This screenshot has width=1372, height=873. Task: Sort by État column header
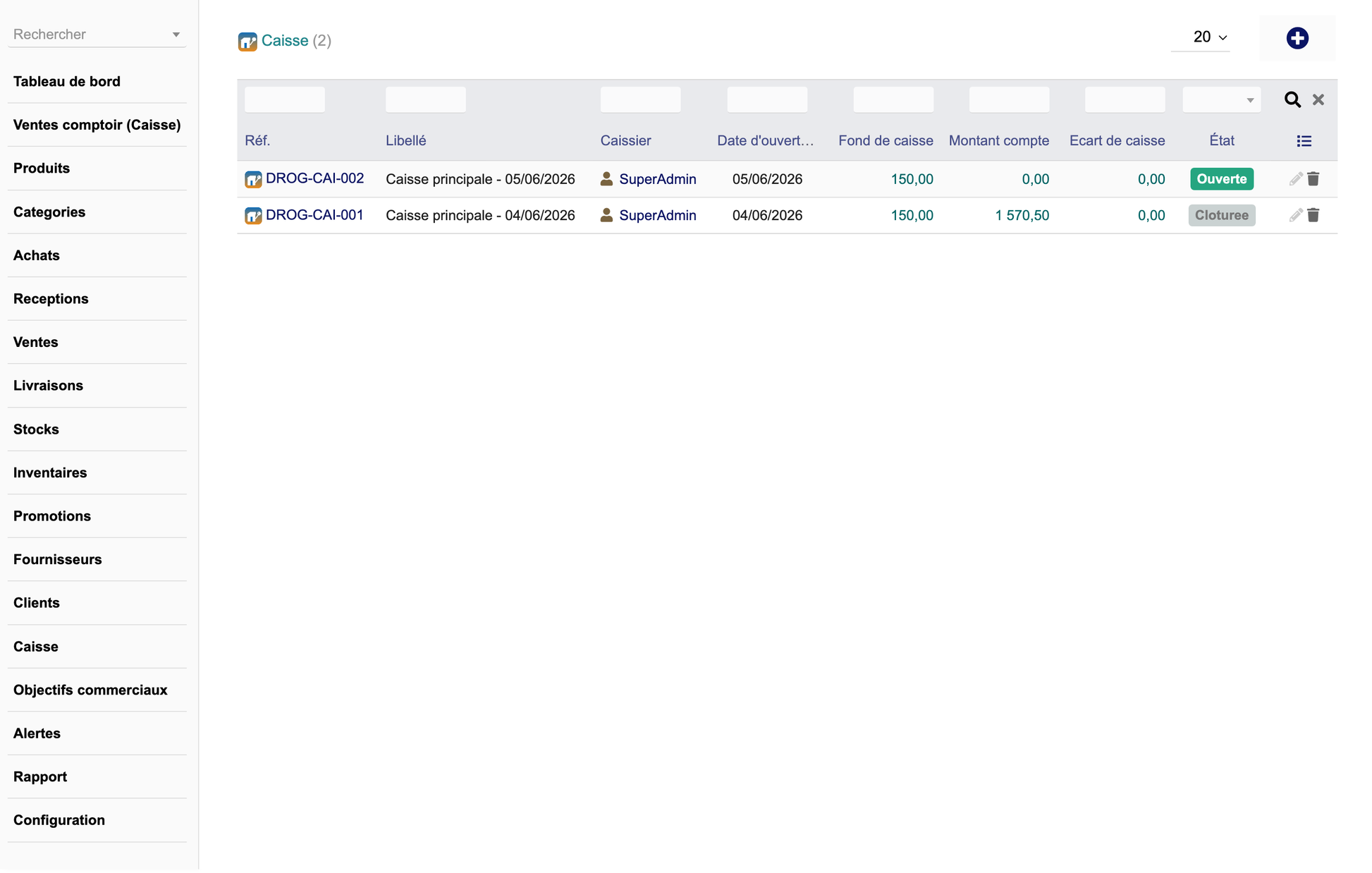click(x=1221, y=140)
